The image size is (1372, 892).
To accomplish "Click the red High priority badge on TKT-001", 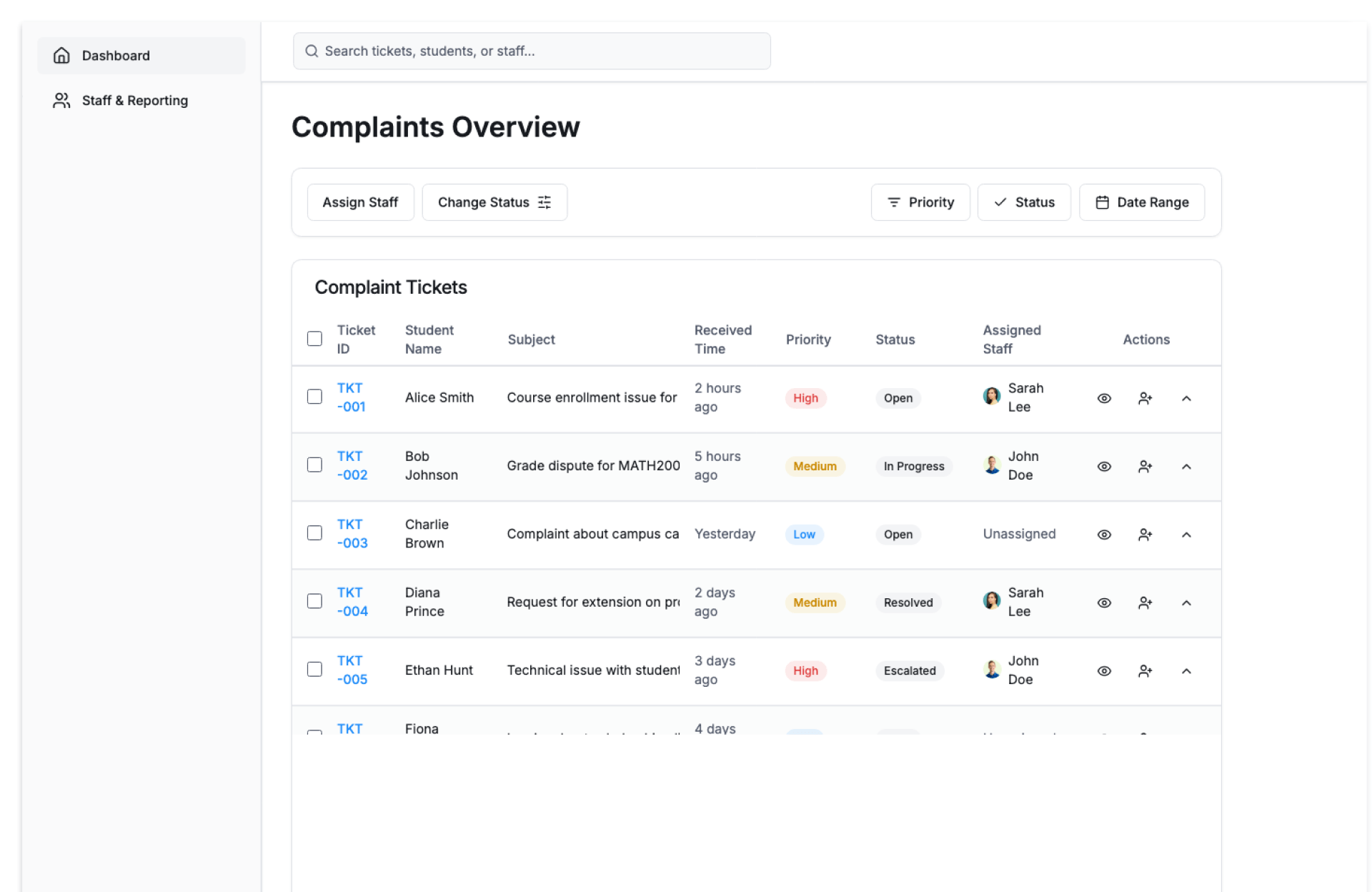I will click(805, 398).
